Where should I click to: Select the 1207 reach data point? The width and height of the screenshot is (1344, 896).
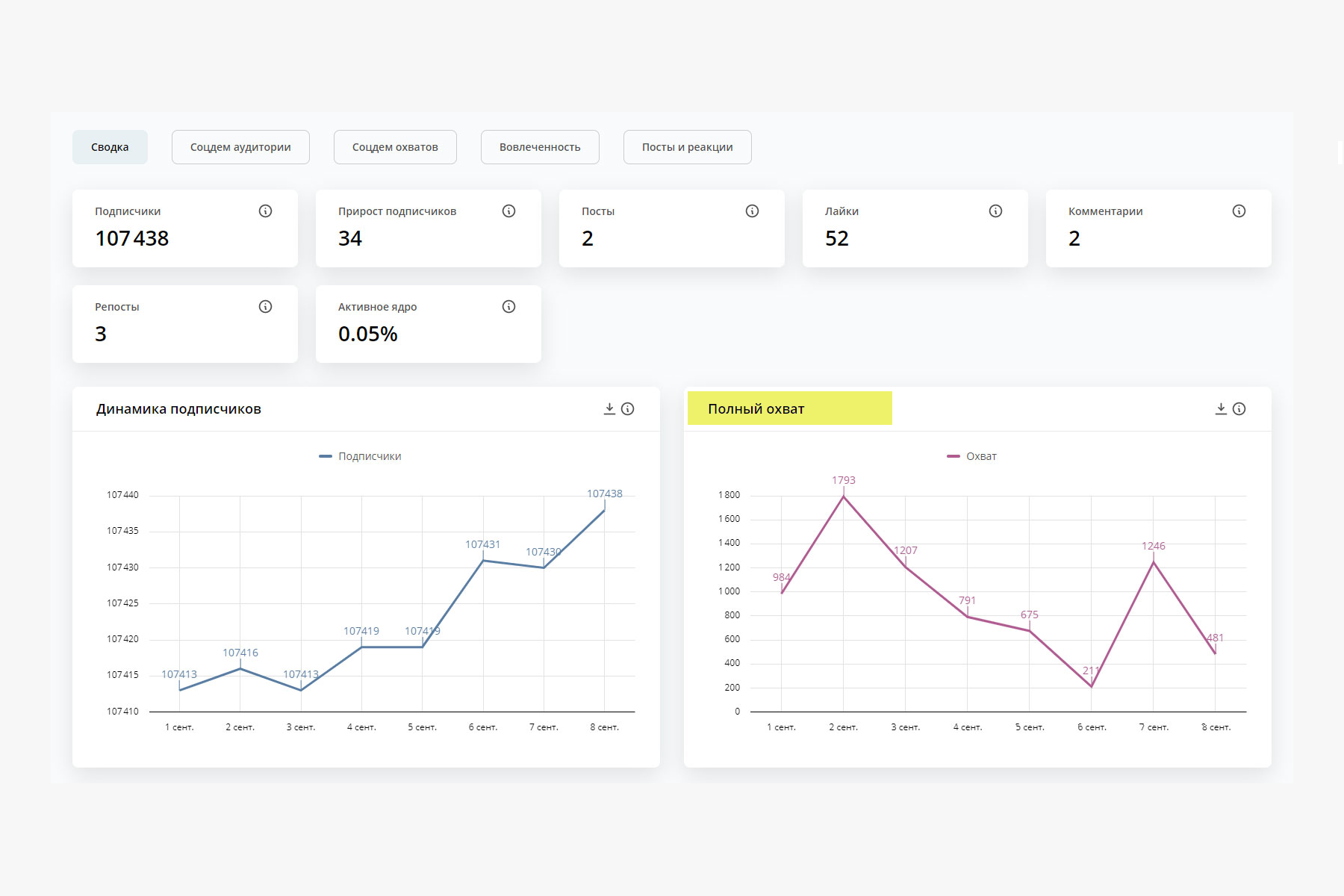[906, 567]
